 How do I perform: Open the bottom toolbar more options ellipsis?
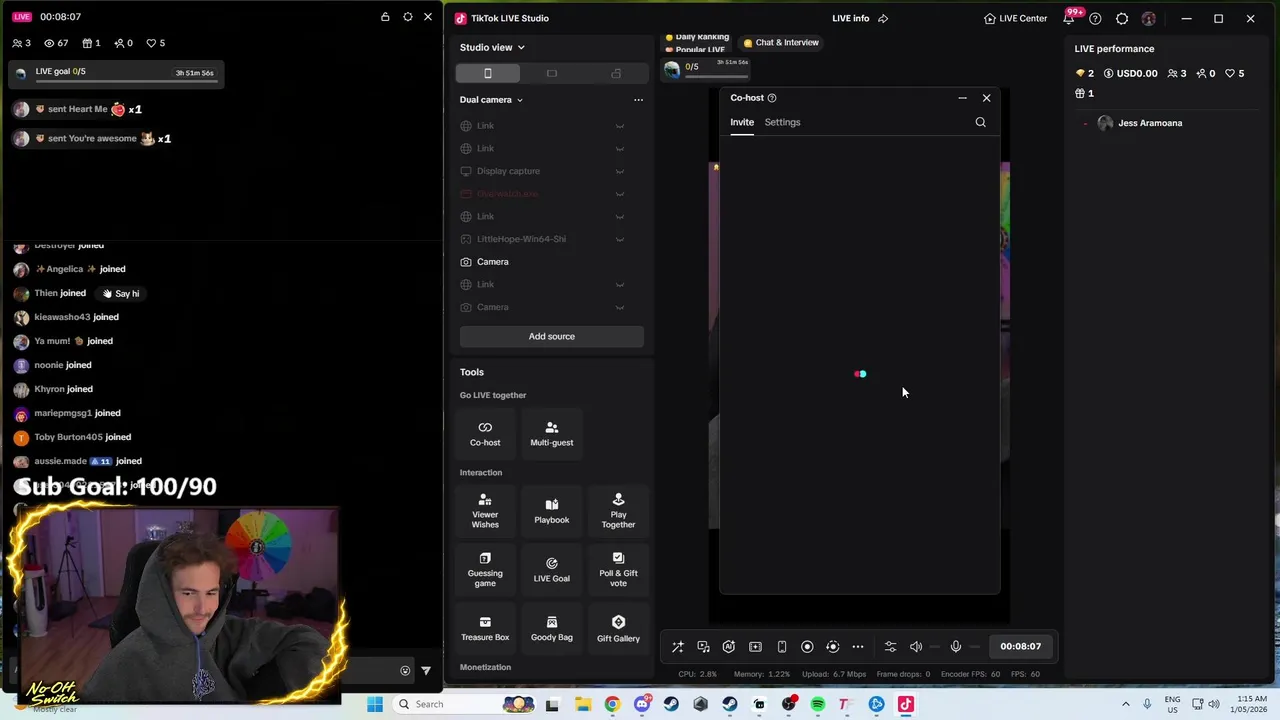pos(858,647)
